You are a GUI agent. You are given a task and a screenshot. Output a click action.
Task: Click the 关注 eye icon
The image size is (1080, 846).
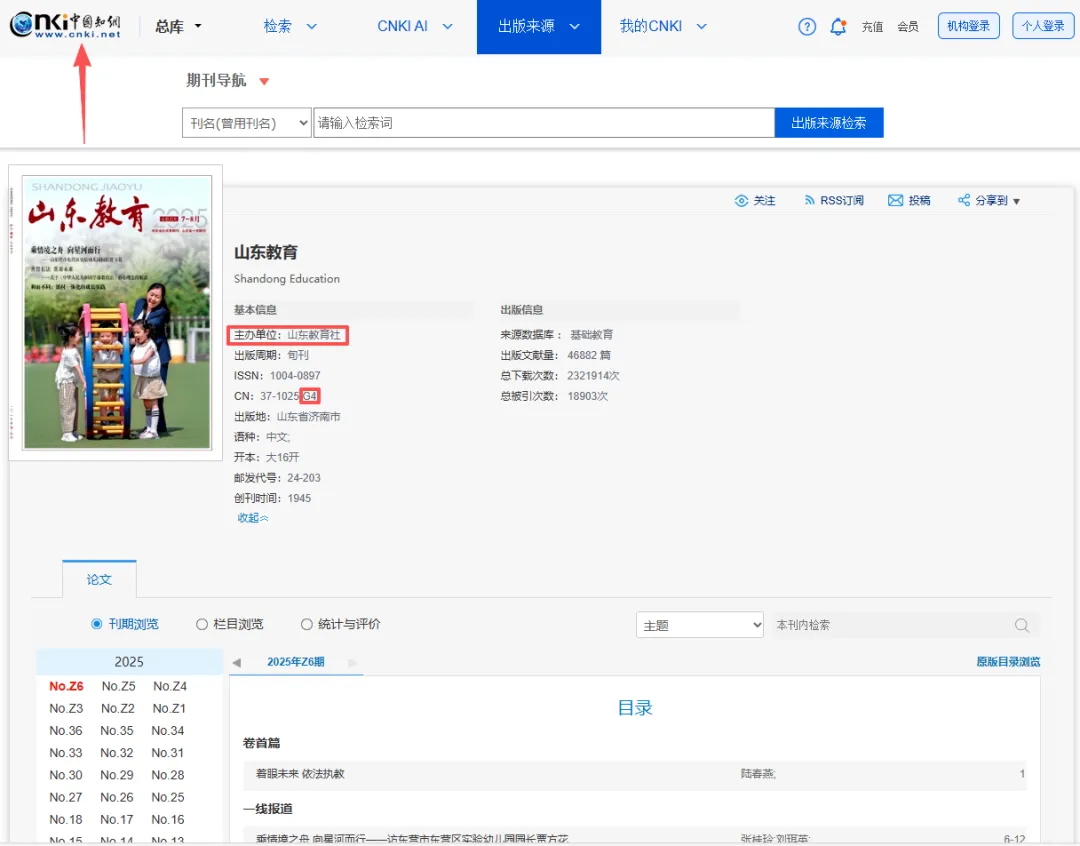[741, 200]
